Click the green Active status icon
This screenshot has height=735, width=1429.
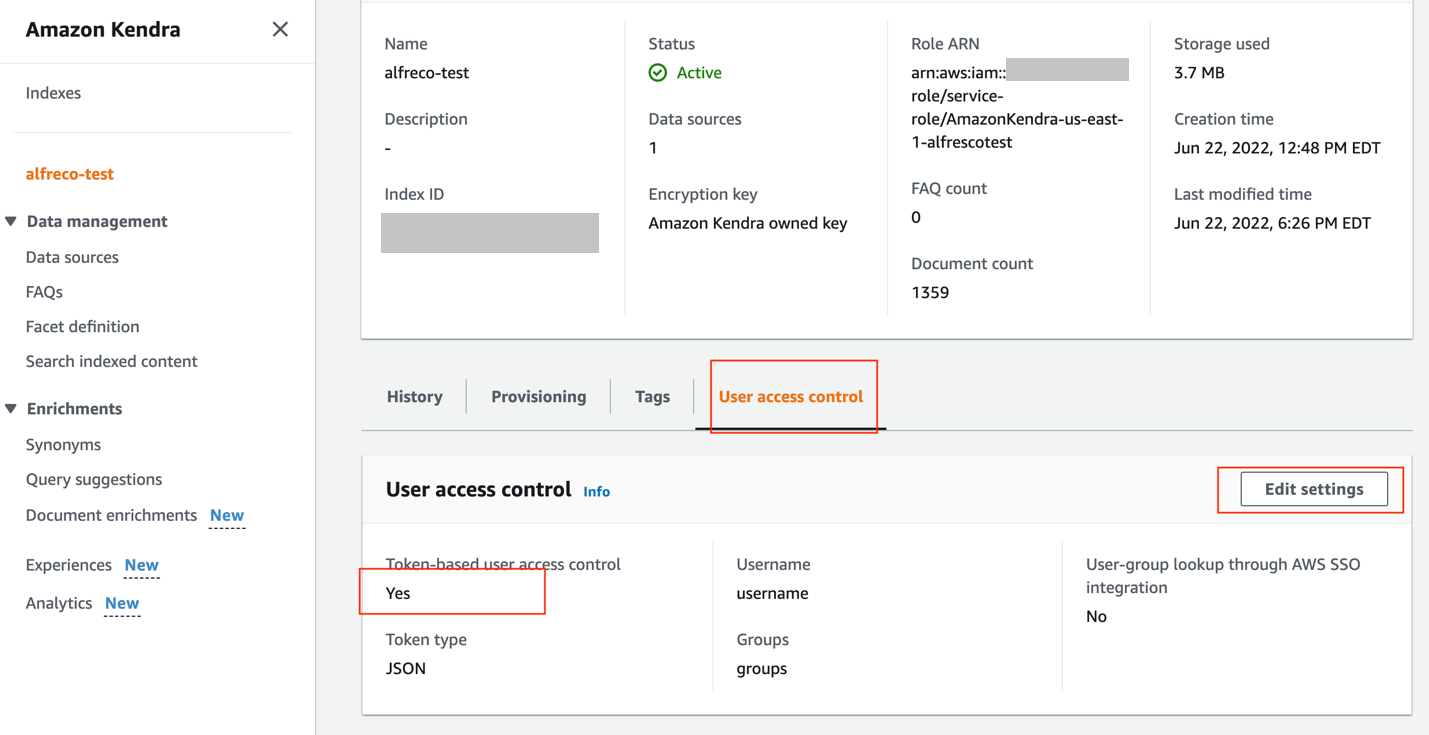pyautogui.click(x=658, y=72)
